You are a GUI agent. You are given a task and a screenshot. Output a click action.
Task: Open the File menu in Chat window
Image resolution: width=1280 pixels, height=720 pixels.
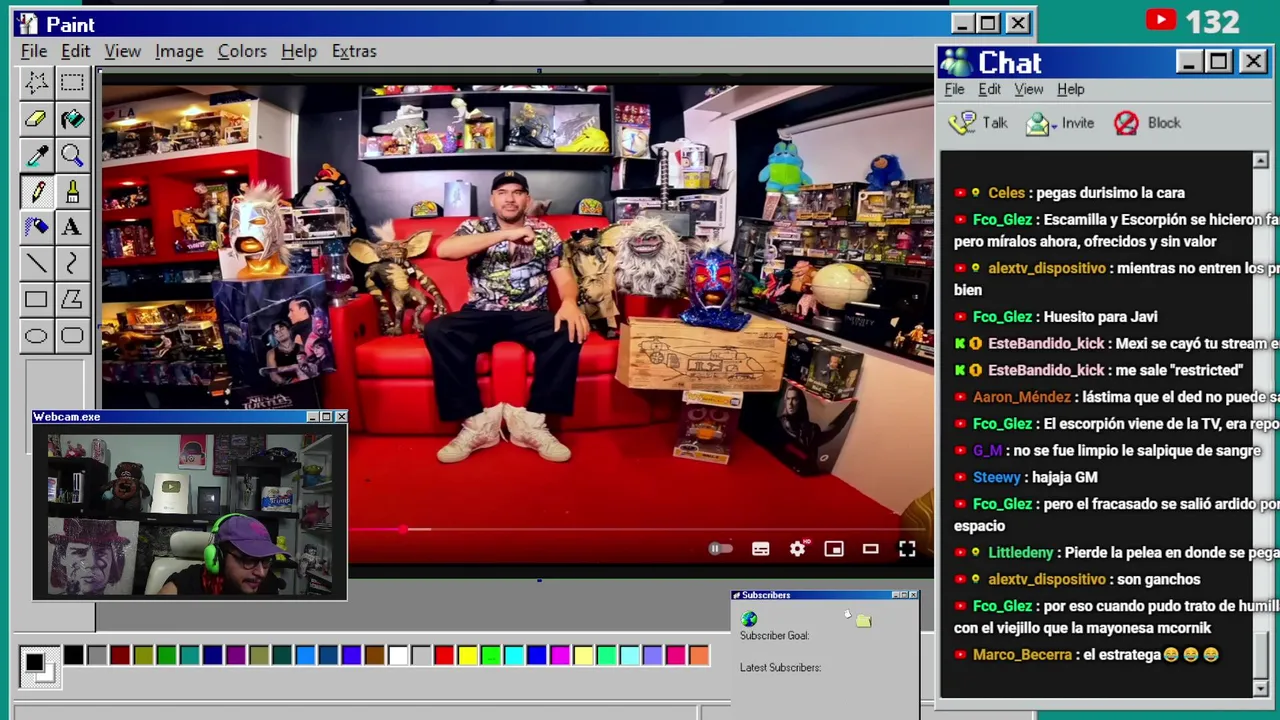(954, 89)
